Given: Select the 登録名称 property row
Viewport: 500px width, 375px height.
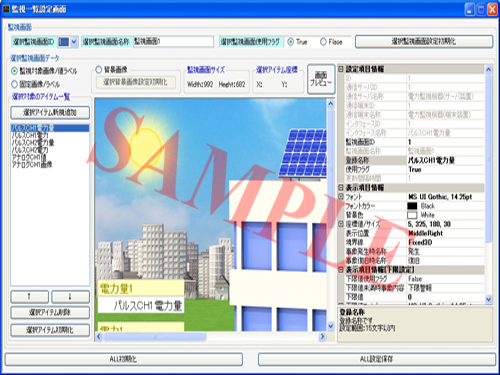Looking at the screenshot, I should [x=414, y=160].
